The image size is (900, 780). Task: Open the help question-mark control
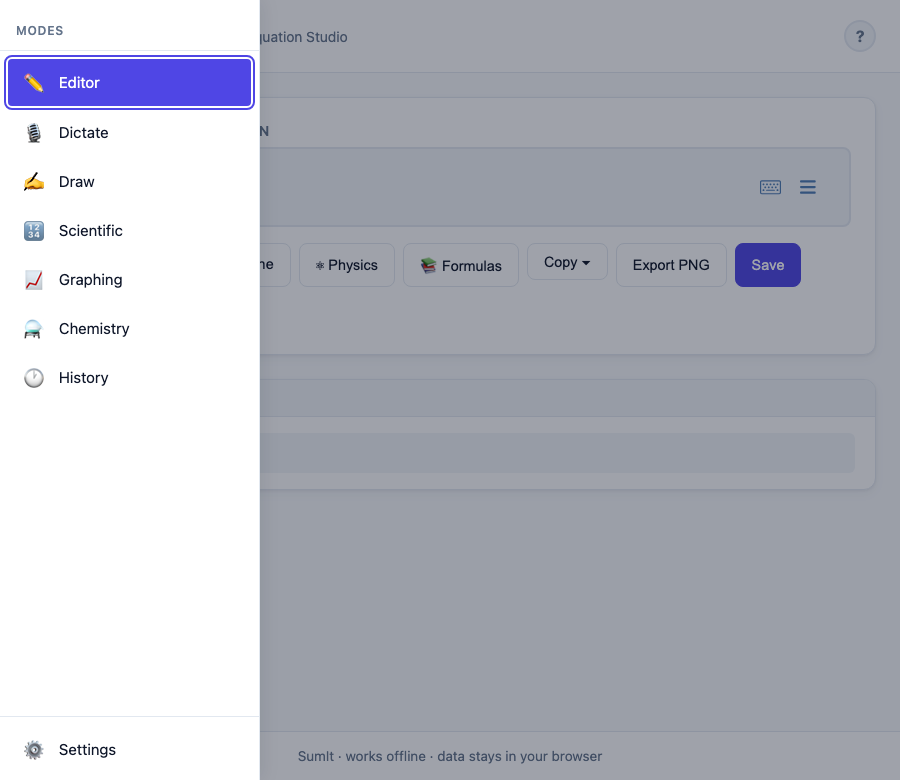coord(859,36)
